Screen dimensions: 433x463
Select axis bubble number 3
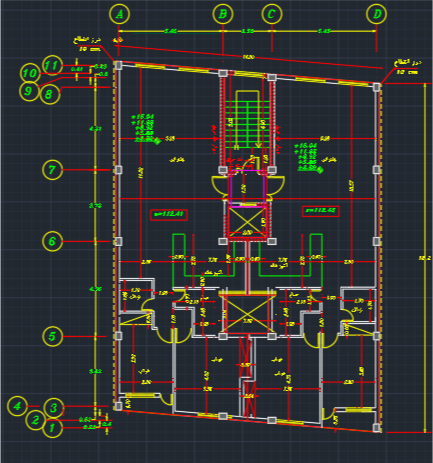(53, 408)
